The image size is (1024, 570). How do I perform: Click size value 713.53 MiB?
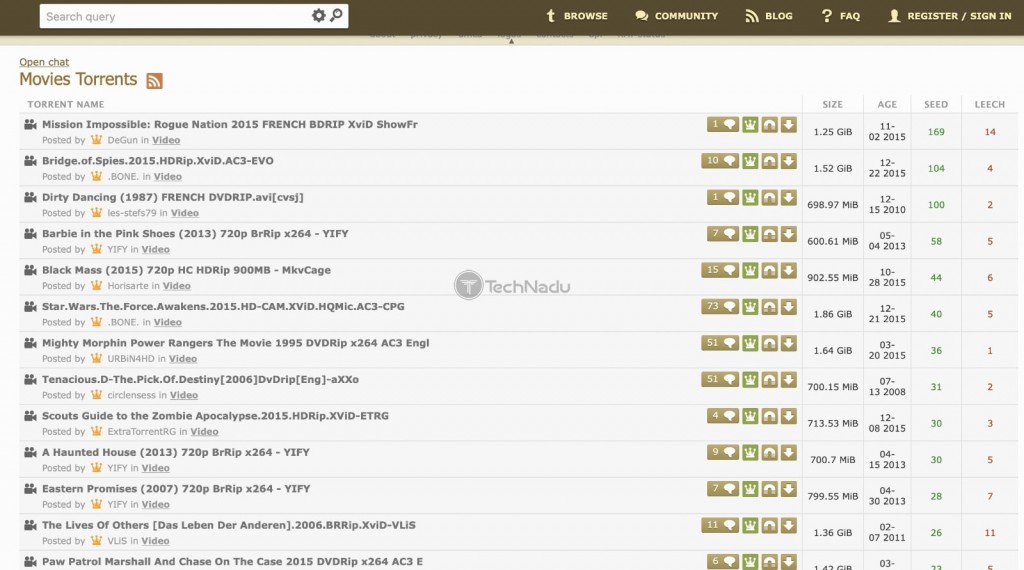pyautogui.click(x=832, y=424)
